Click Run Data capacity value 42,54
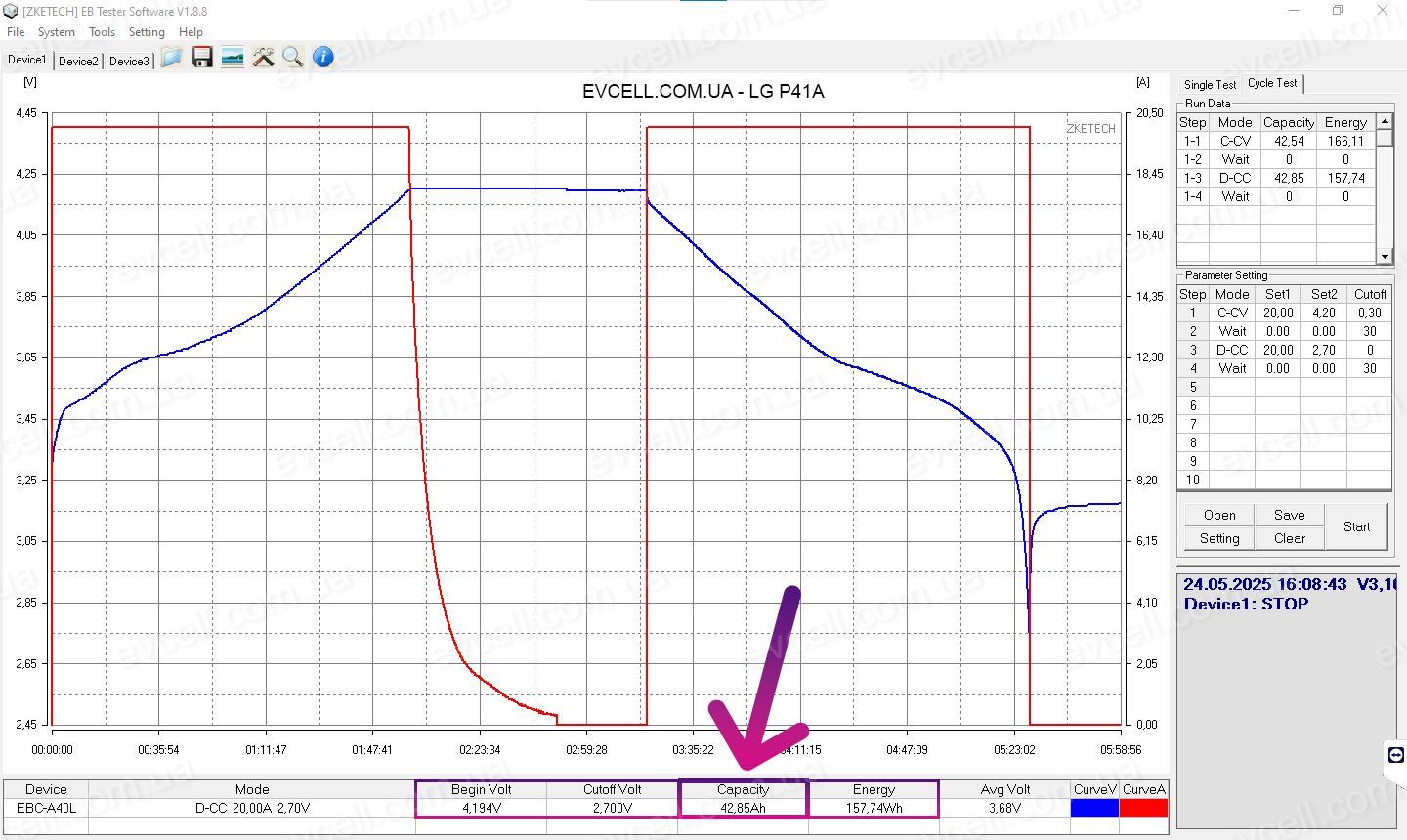This screenshot has height=840, width=1407. [1289, 141]
